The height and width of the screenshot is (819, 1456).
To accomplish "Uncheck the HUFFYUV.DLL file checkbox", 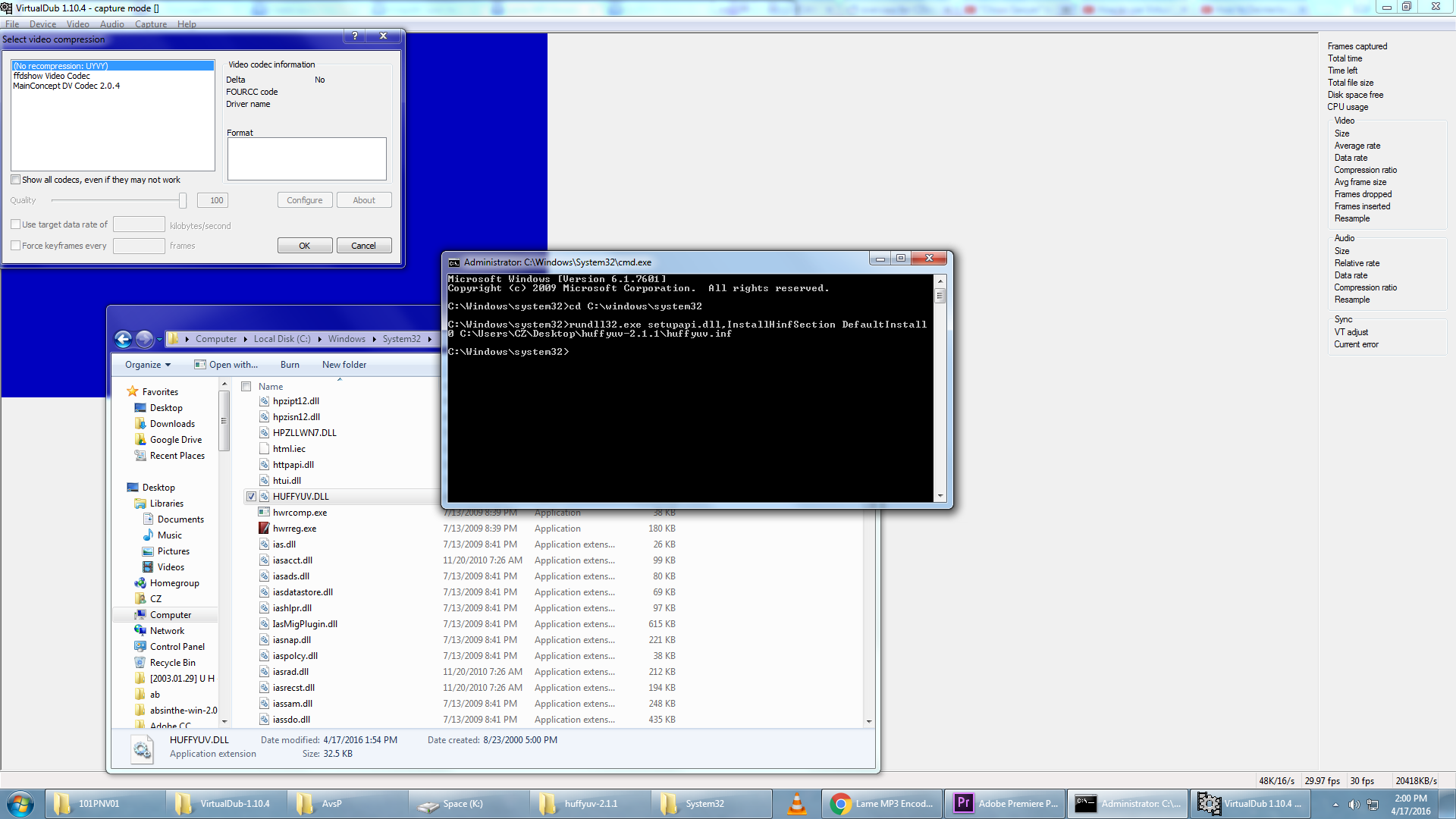I will [x=251, y=497].
